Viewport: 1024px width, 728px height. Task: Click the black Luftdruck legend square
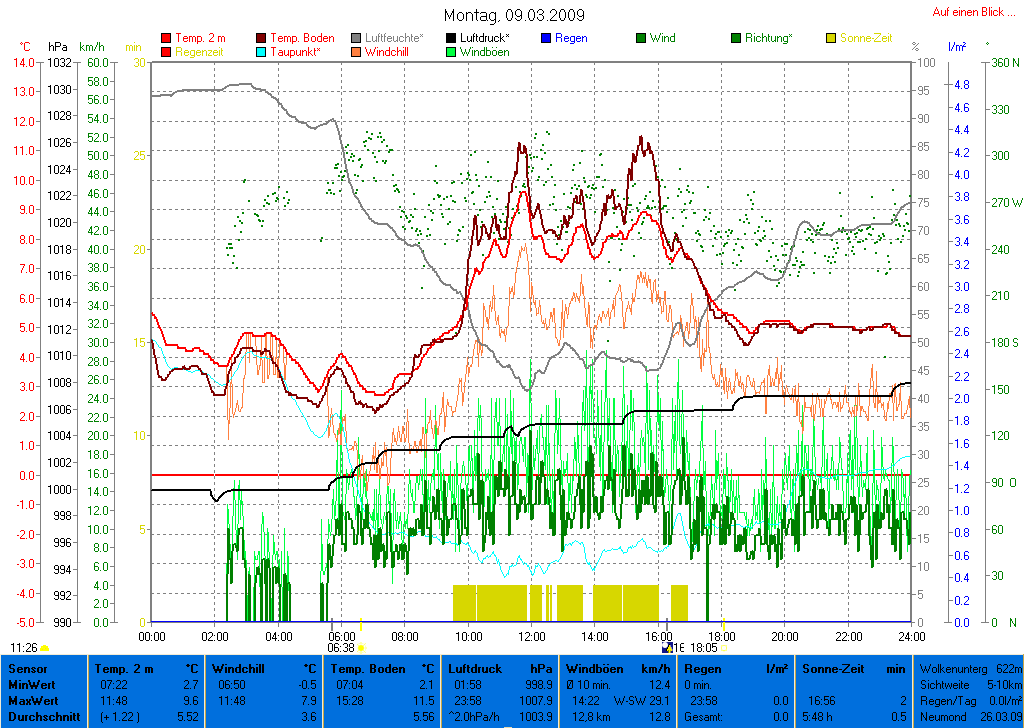click(x=452, y=38)
